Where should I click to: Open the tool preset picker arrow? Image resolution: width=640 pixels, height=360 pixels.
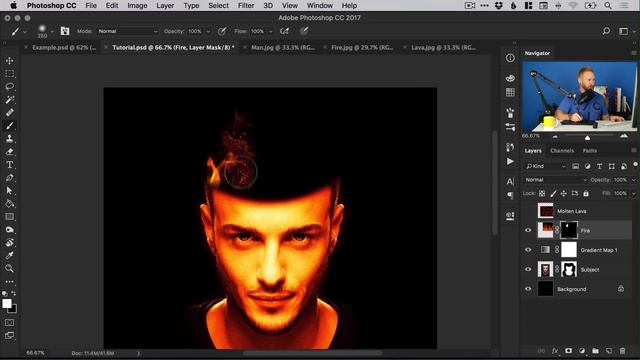coord(25,31)
